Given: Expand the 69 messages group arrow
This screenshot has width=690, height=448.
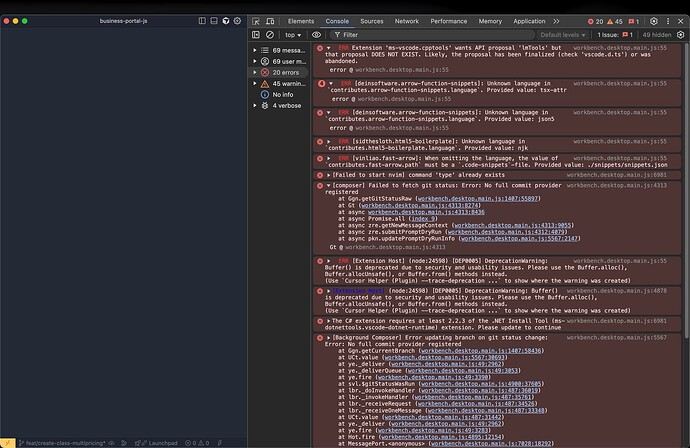Looking at the screenshot, I should click(255, 50).
